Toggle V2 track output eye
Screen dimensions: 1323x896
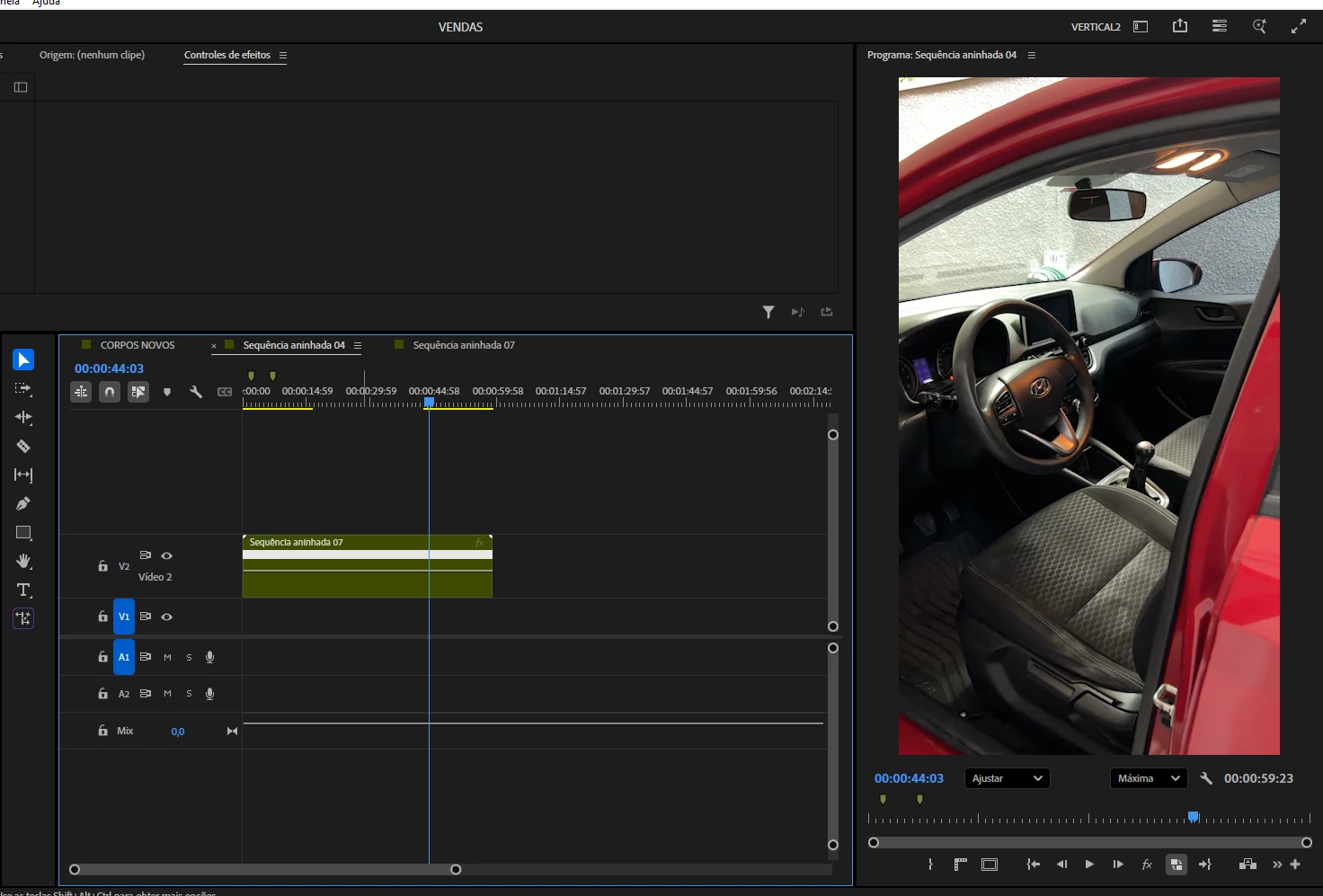tap(166, 555)
